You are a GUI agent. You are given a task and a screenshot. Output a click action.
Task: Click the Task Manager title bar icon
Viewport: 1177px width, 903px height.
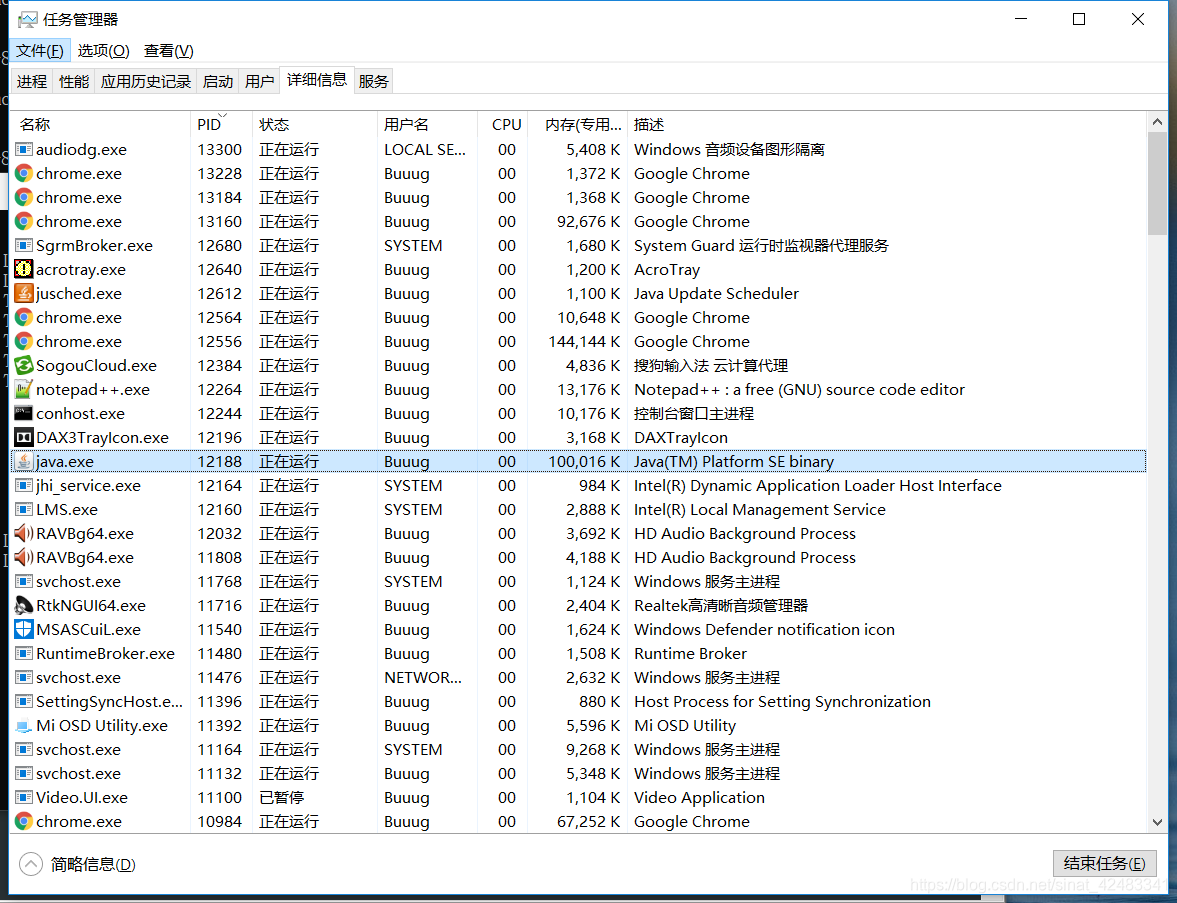28,20
